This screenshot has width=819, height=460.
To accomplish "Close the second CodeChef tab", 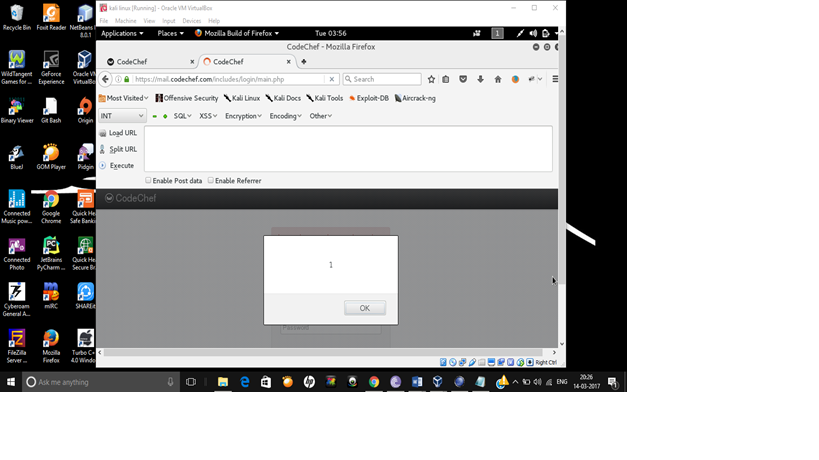I will [x=288, y=62].
